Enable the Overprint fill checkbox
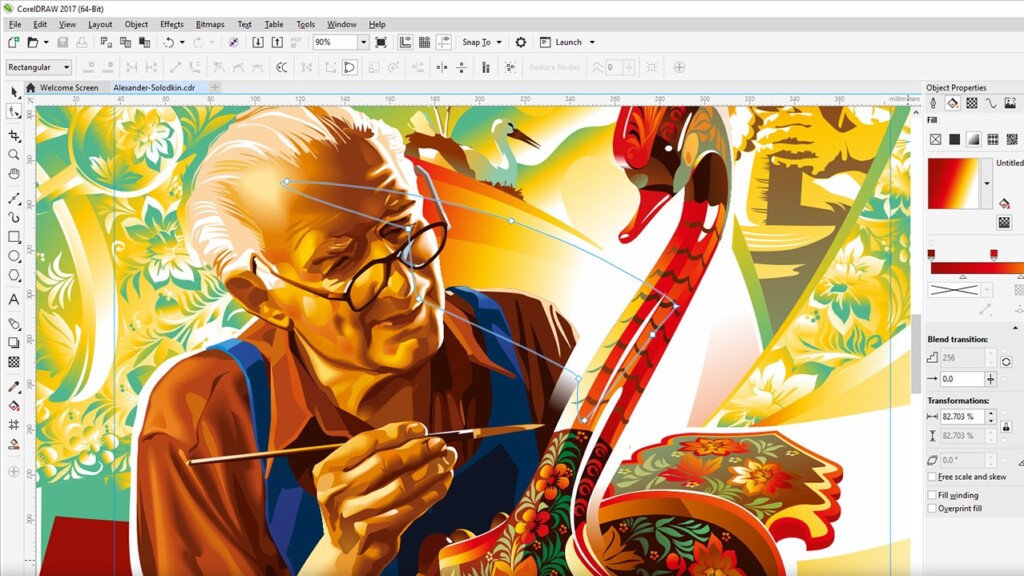 pos(932,508)
